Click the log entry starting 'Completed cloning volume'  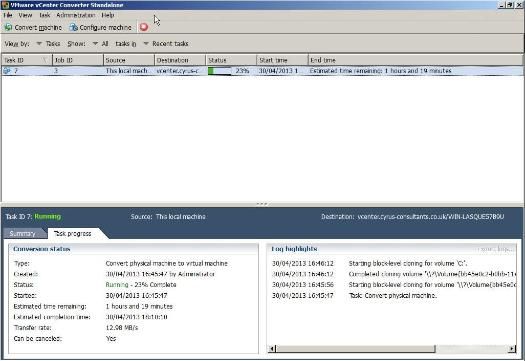click(x=432, y=274)
